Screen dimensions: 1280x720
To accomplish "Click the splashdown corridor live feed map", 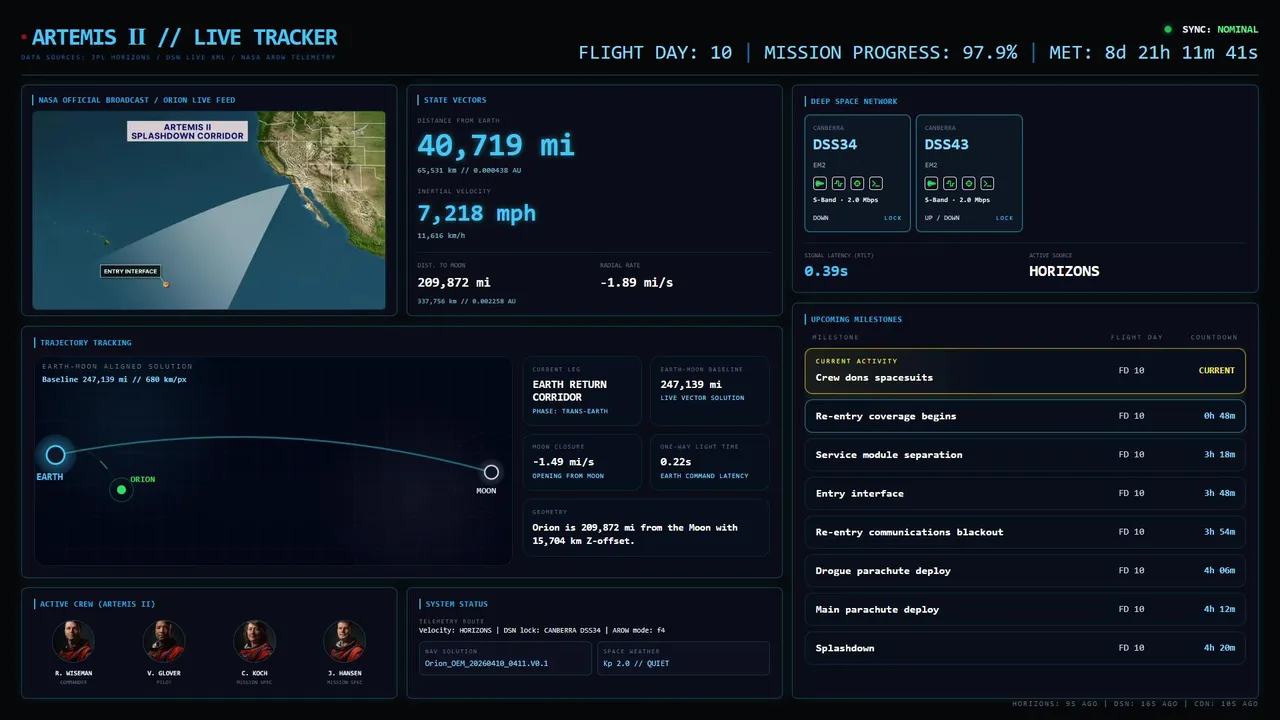I will (x=209, y=210).
